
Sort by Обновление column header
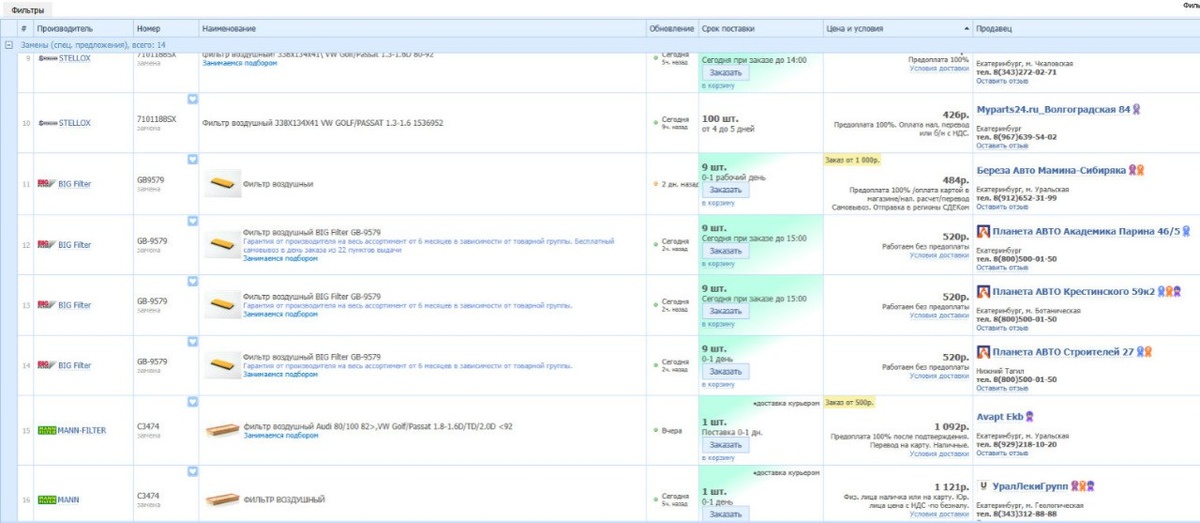coord(671,28)
